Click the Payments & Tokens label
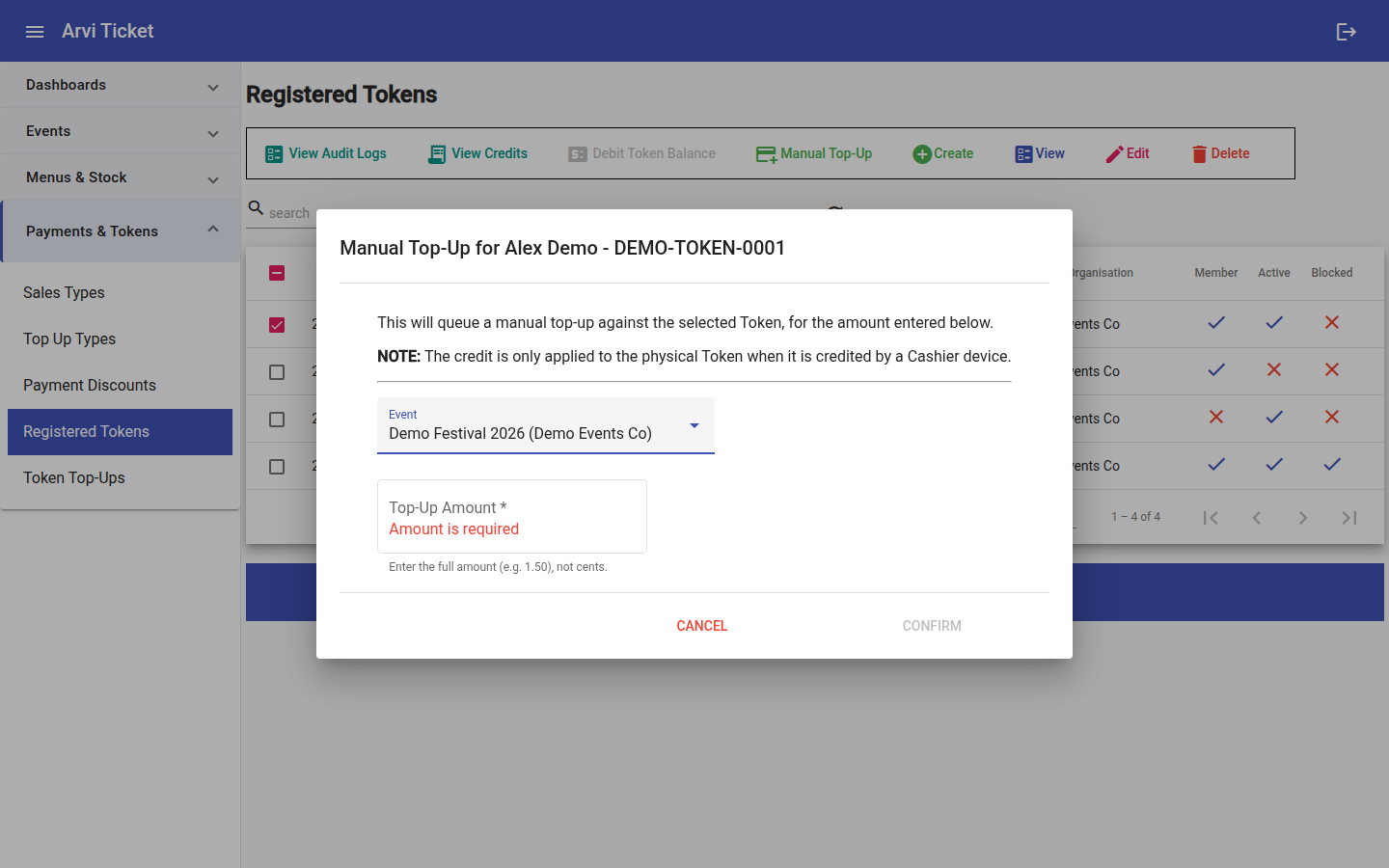The width and height of the screenshot is (1389, 868). 92,231
